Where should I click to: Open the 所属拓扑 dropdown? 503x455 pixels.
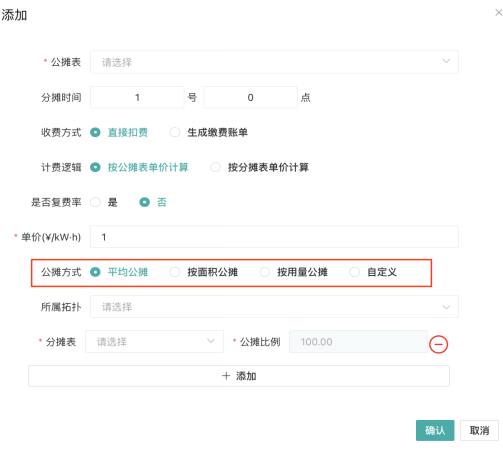pos(274,307)
